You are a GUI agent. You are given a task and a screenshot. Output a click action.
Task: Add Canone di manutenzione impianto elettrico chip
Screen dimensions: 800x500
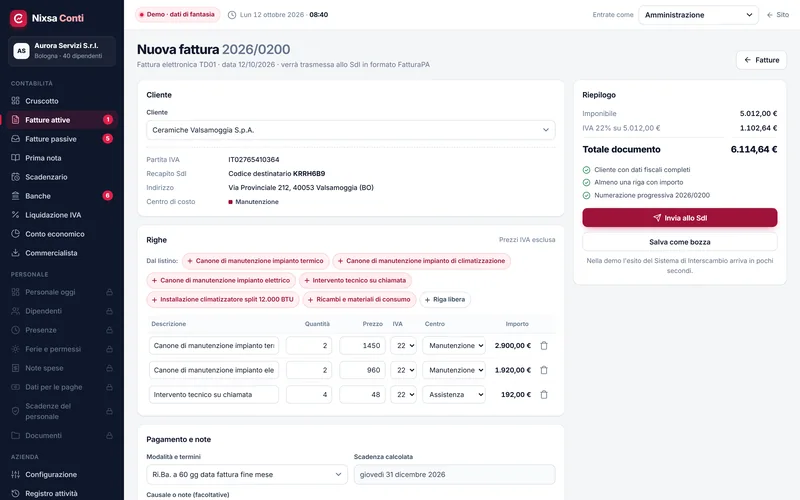[x=221, y=280]
